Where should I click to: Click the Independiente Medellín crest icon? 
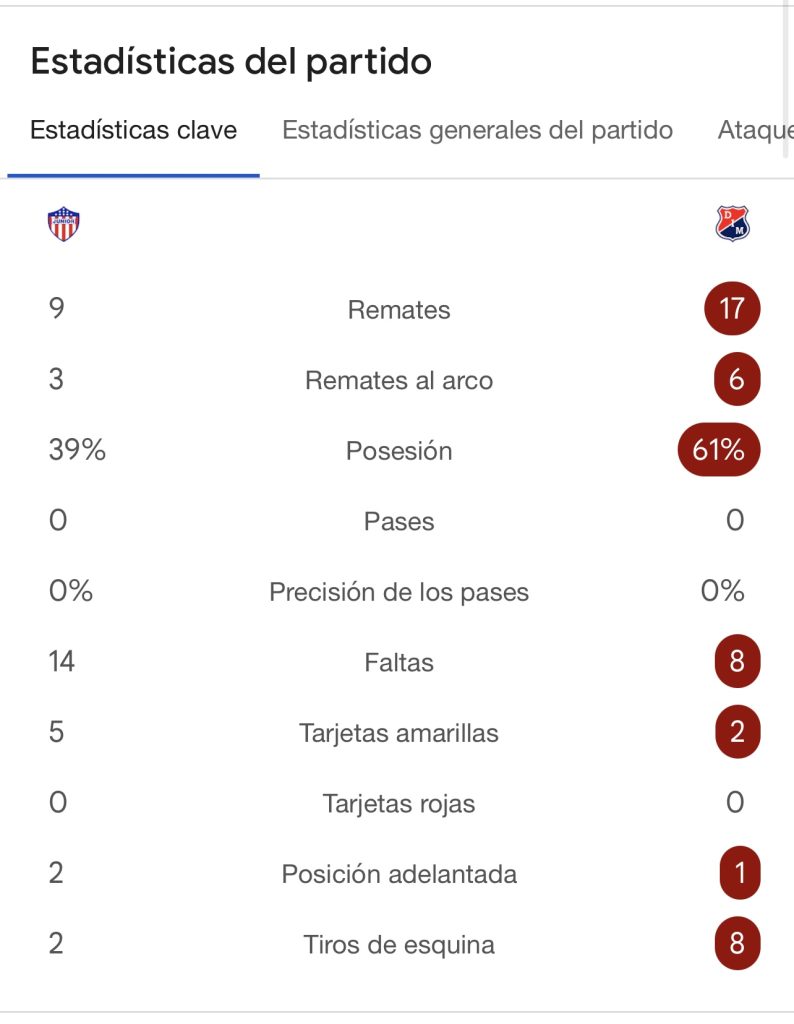[732, 224]
